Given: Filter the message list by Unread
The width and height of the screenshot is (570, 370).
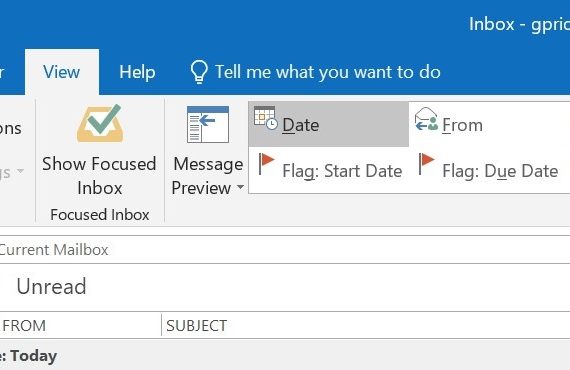Looking at the screenshot, I should tap(51, 286).
